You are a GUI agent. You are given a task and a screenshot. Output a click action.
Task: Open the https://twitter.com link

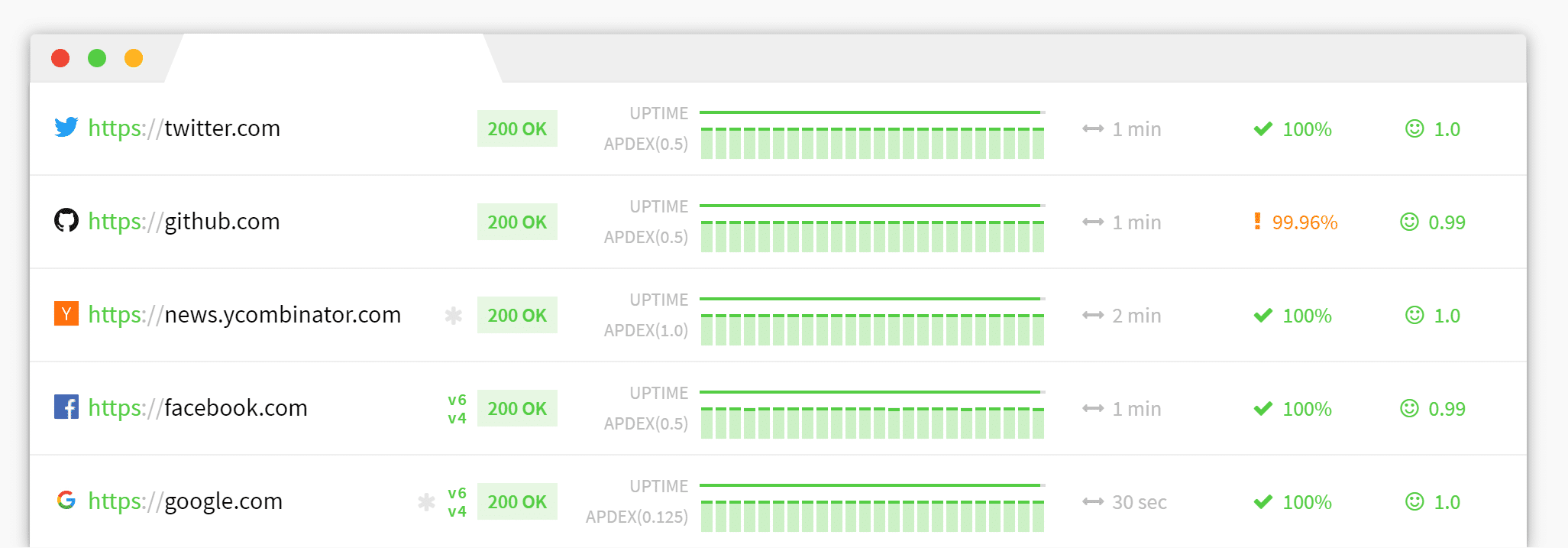[184, 128]
